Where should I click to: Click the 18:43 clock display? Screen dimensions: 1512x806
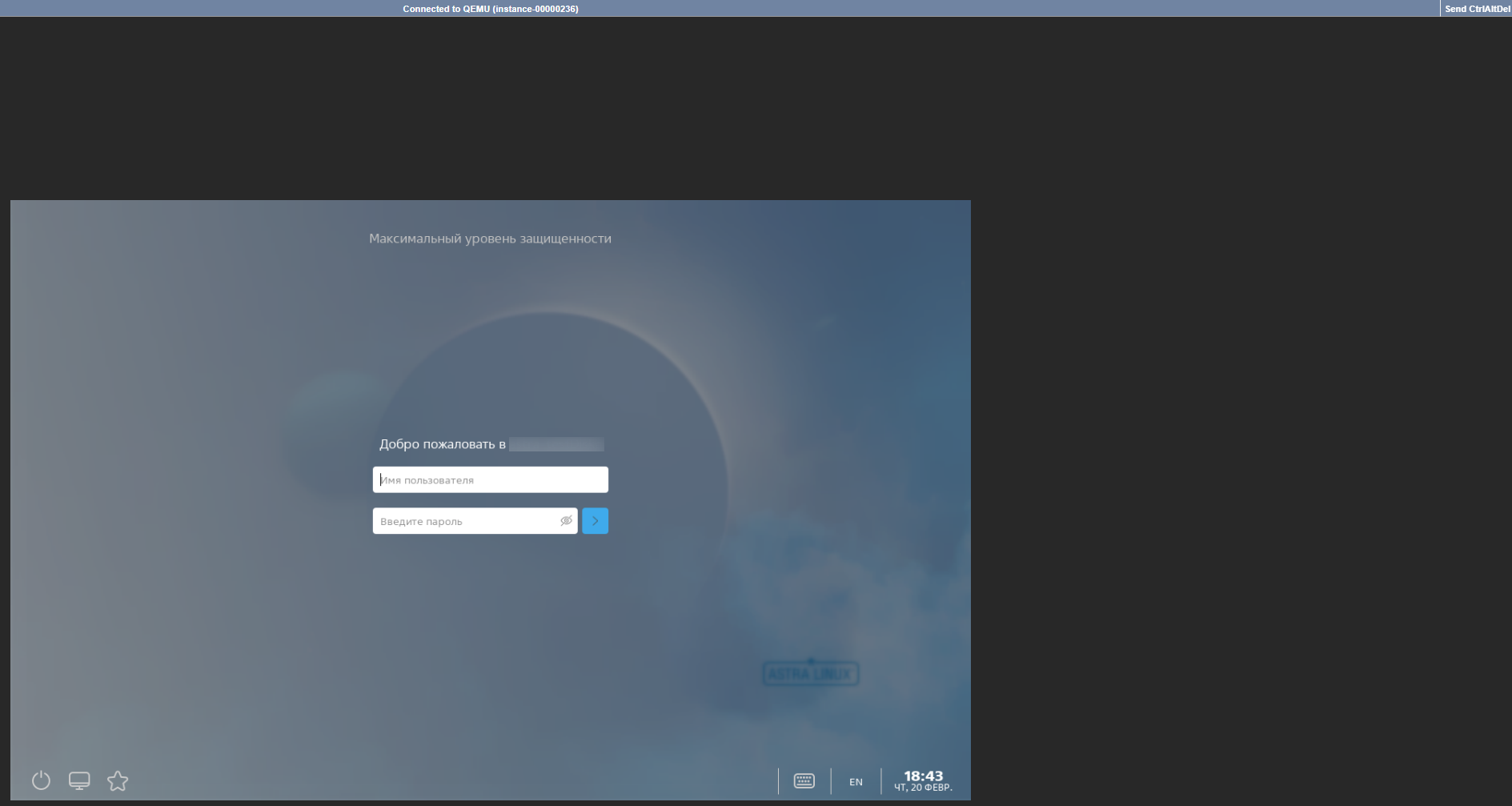[x=923, y=776]
